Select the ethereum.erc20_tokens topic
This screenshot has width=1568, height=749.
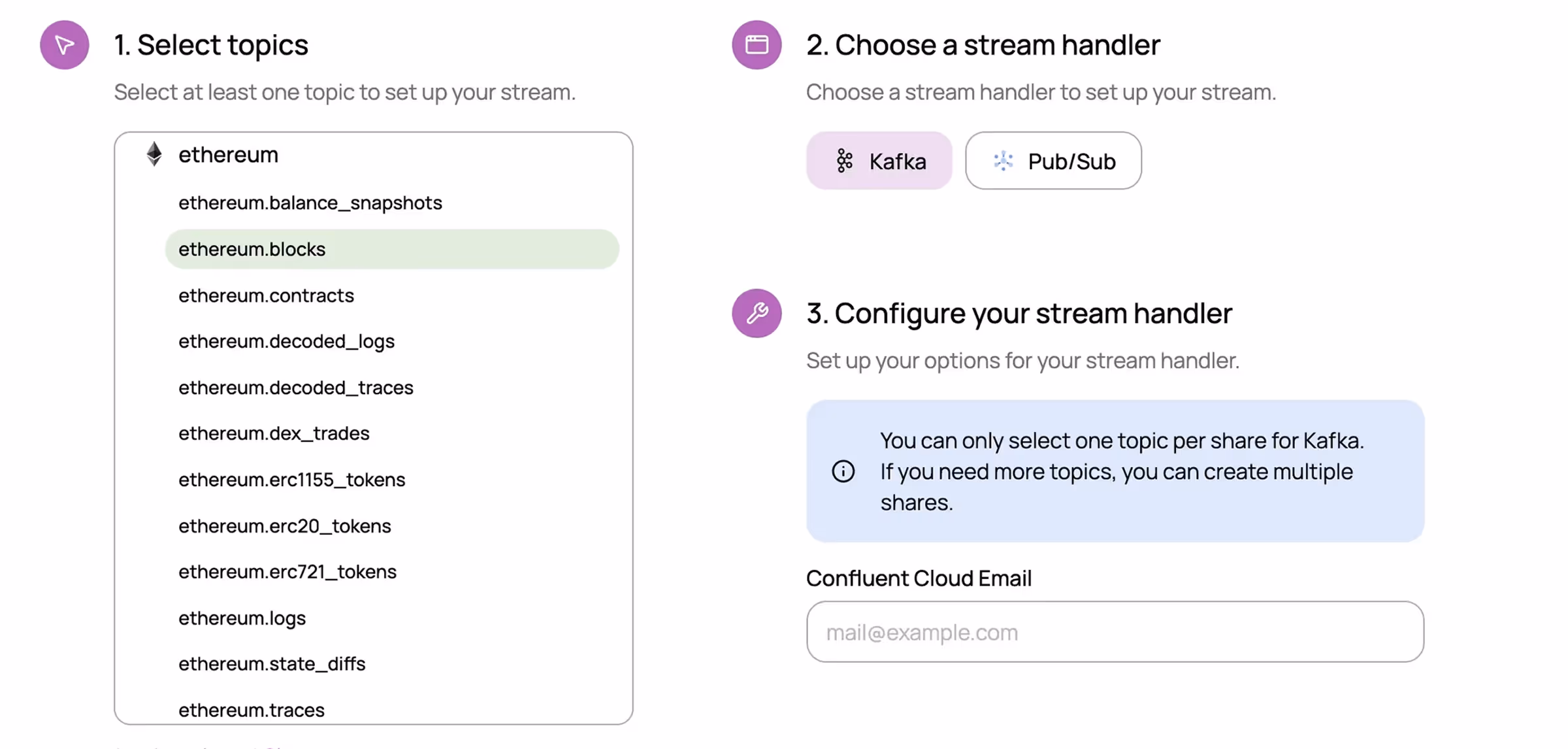(x=284, y=526)
